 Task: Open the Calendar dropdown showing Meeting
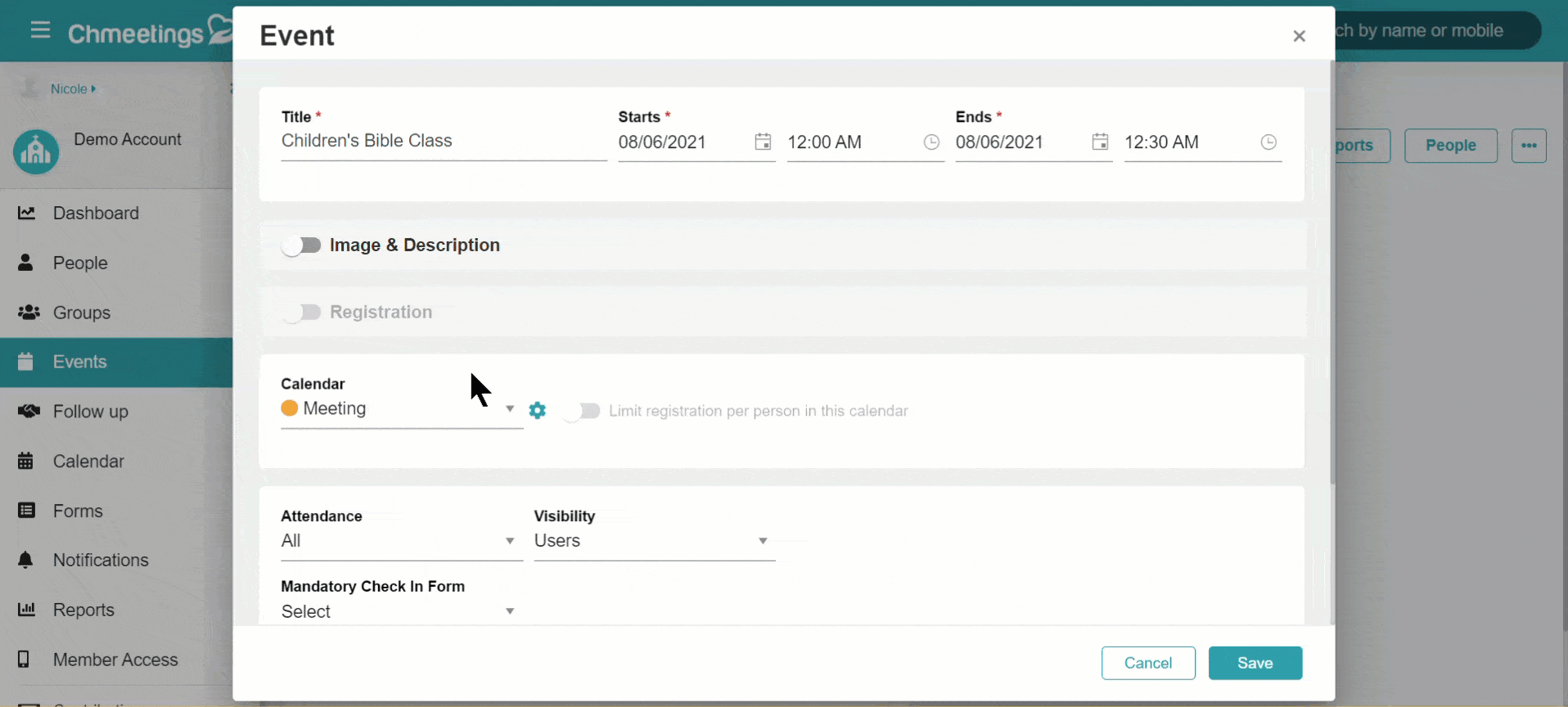402,409
